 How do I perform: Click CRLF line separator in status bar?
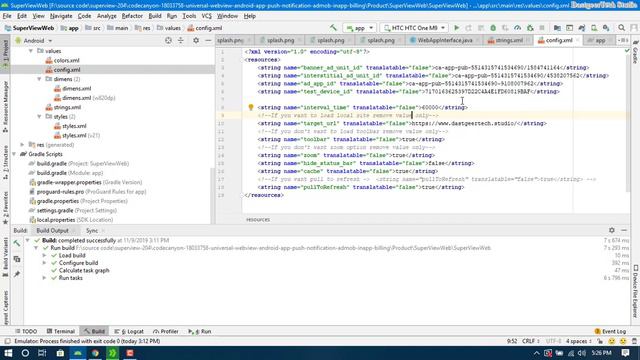pyautogui.click(x=531, y=341)
